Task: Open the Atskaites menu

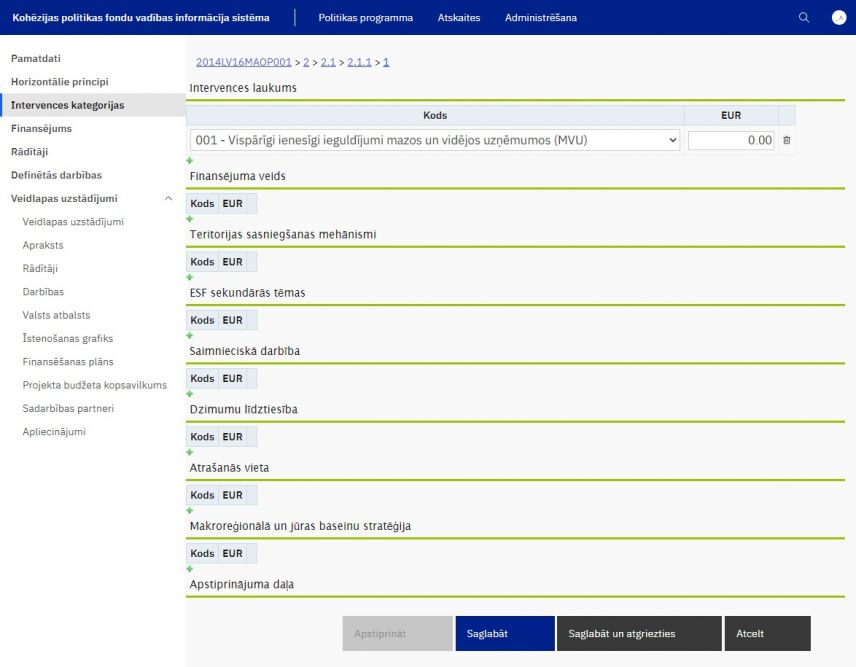Action: (x=458, y=17)
